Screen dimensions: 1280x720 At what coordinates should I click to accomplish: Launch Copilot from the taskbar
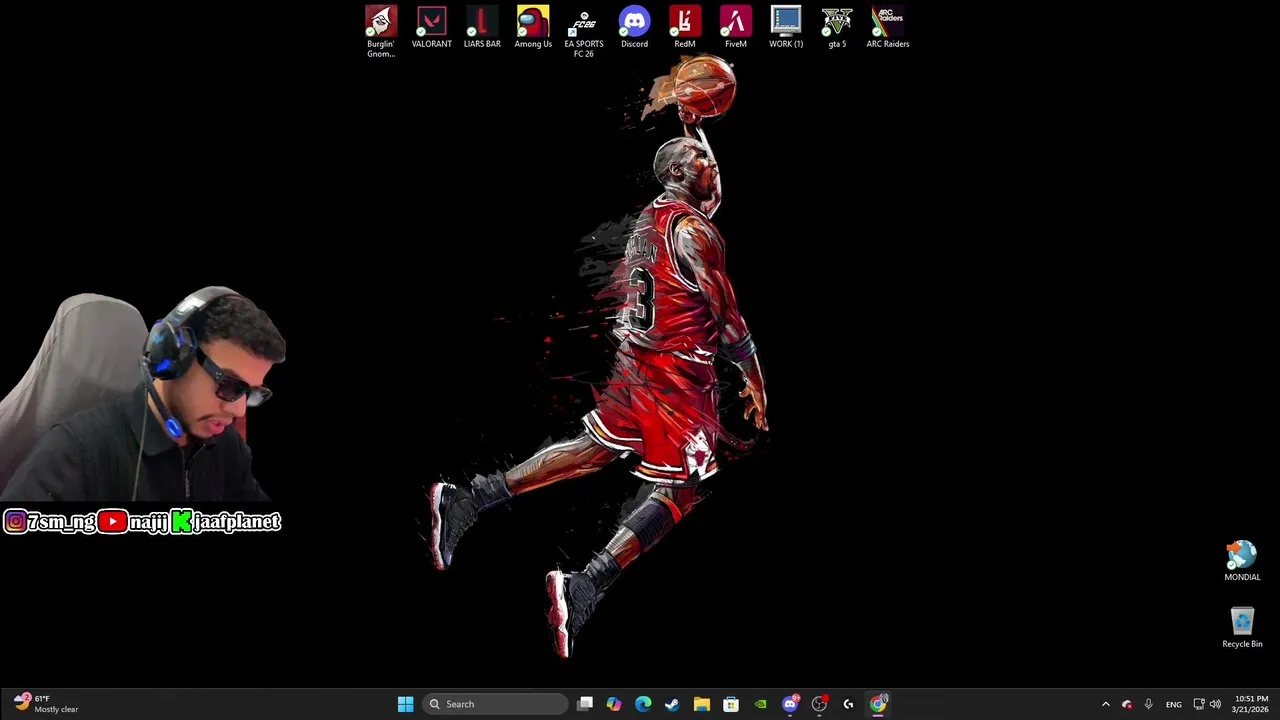click(x=614, y=704)
